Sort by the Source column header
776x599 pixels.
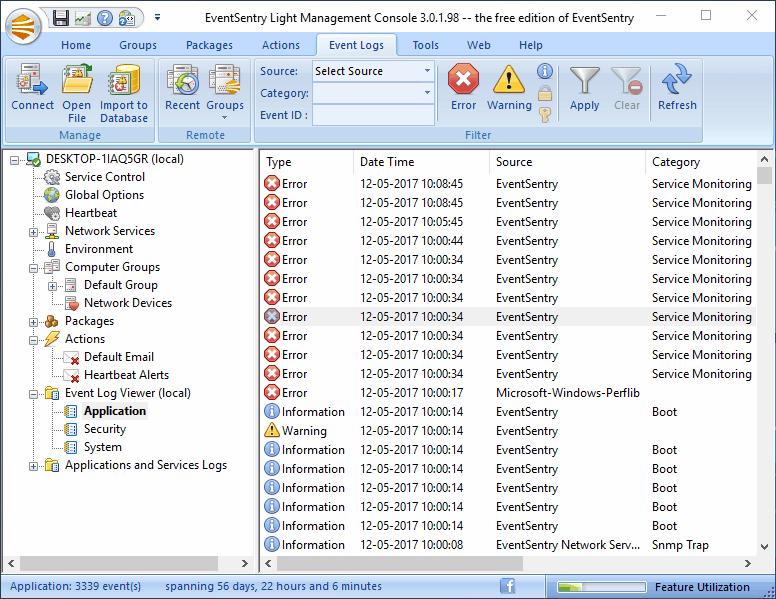(x=568, y=162)
